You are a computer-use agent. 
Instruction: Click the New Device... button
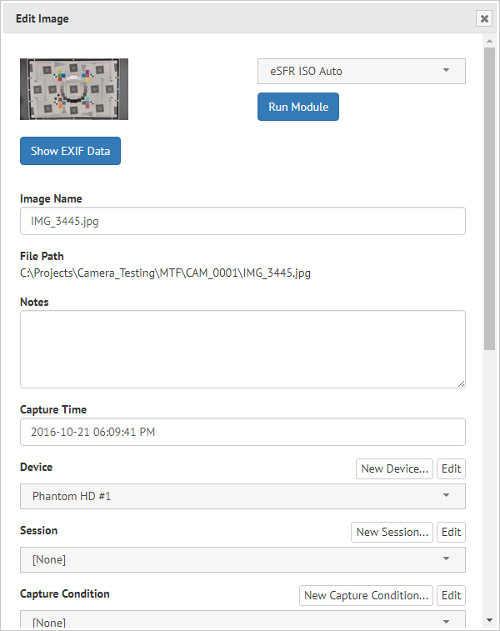click(395, 469)
